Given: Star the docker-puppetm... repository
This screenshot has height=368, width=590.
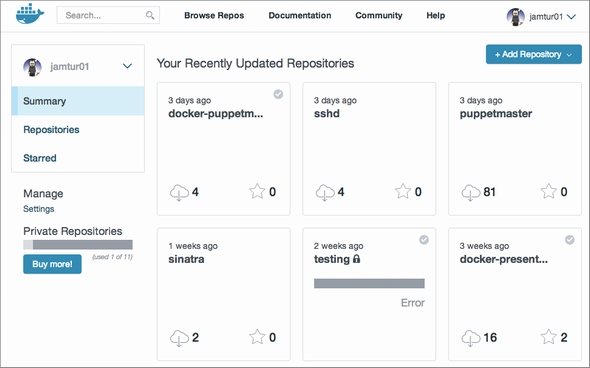Looking at the screenshot, I should [x=257, y=192].
